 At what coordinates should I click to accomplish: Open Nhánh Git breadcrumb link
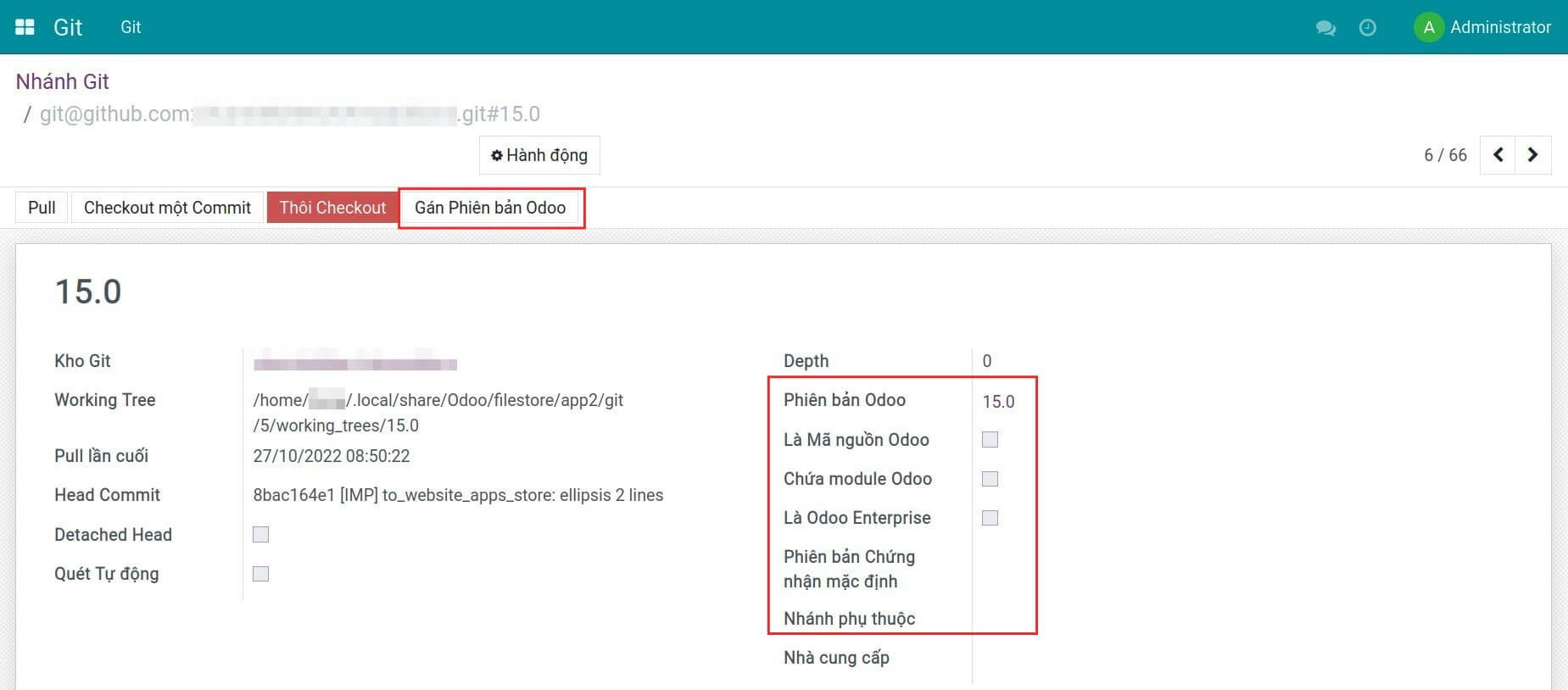point(63,81)
